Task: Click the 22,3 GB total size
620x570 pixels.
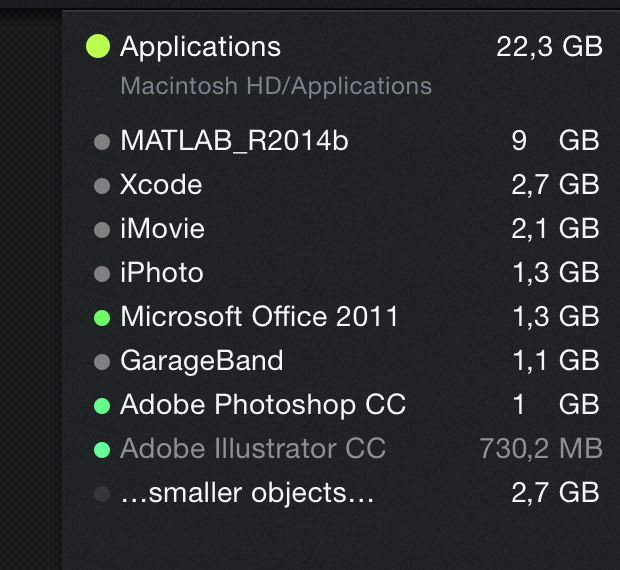Action: [x=550, y=47]
